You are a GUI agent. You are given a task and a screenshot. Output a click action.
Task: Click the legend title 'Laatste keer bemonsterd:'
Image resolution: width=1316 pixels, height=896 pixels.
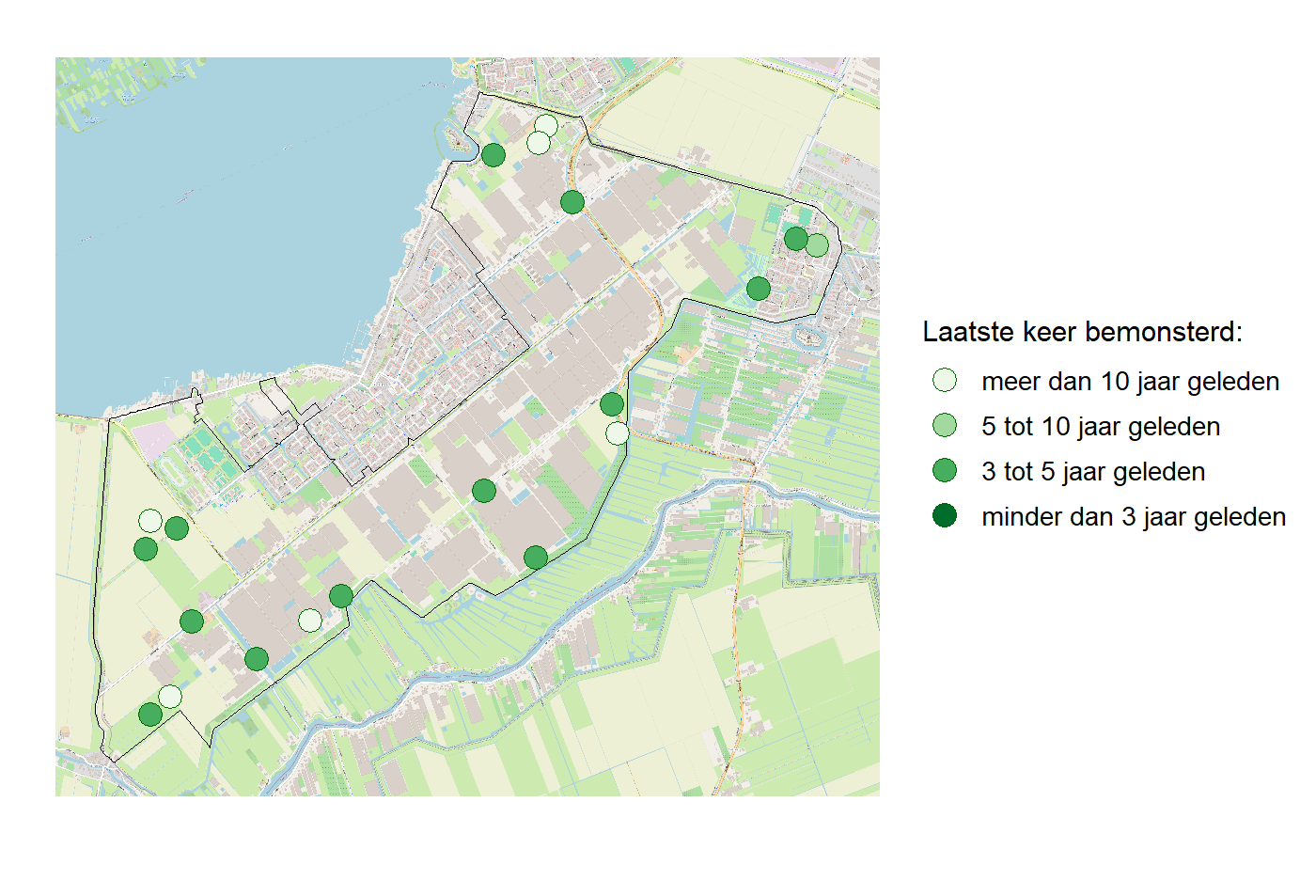(1082, 332)
